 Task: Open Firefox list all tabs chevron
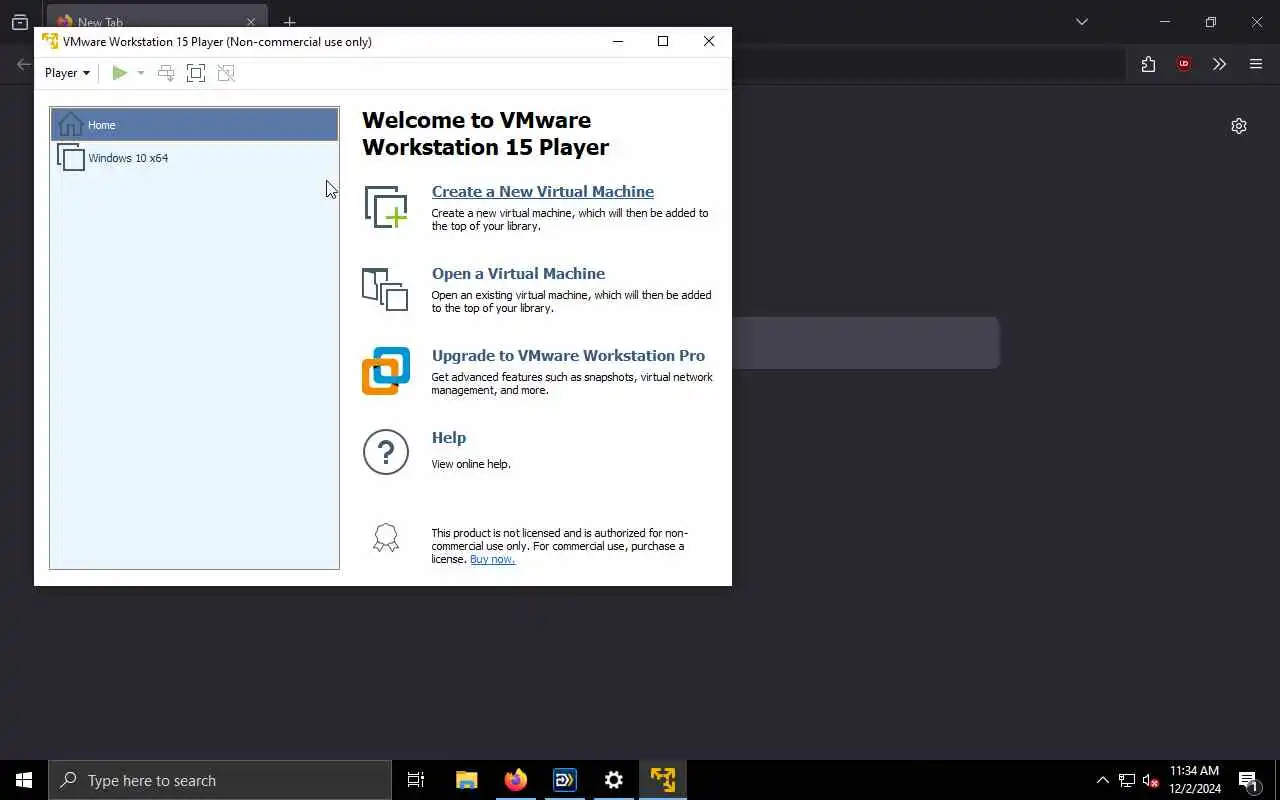click(1082, 21)
